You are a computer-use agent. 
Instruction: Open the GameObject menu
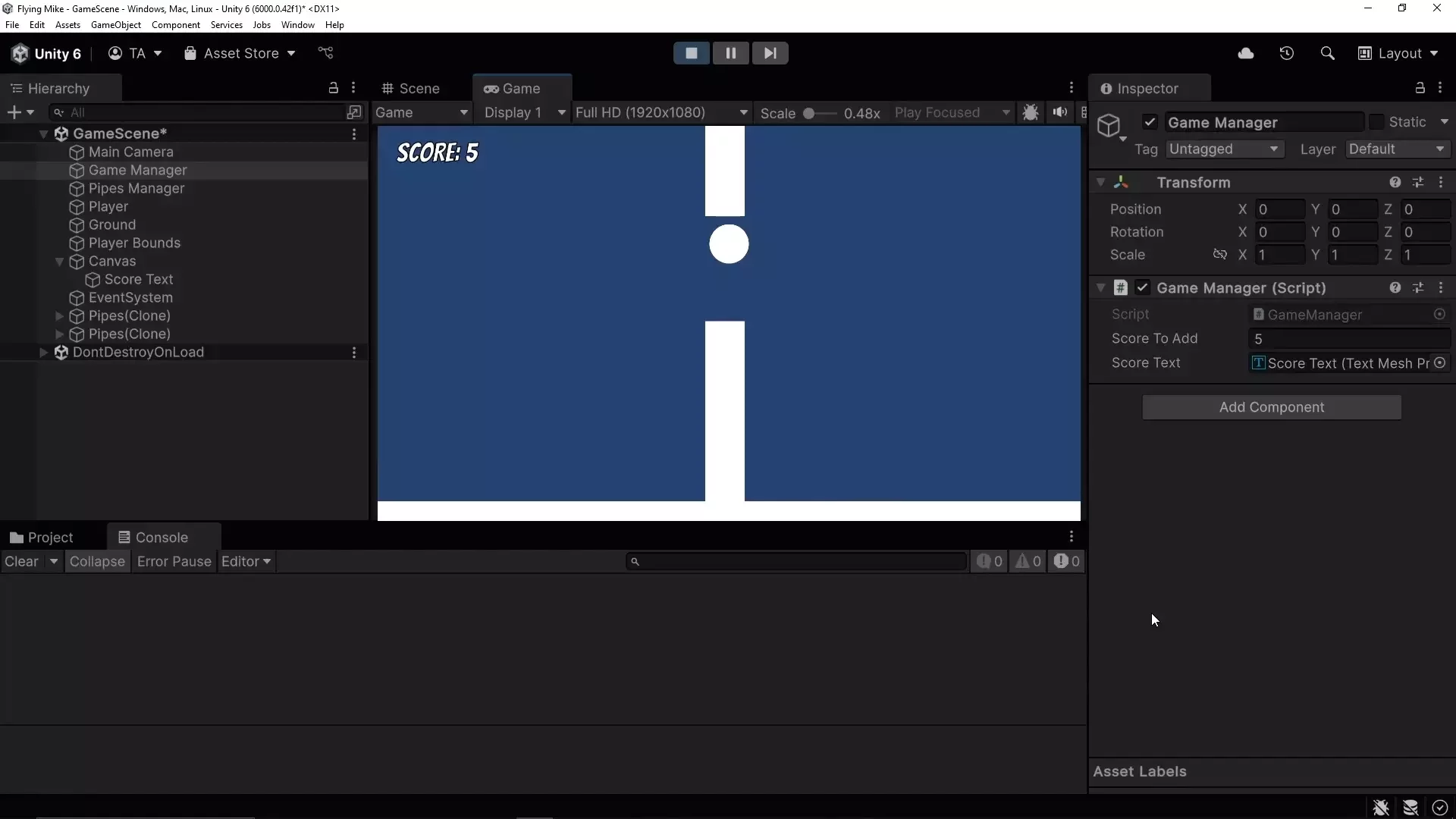pos(116,25)
